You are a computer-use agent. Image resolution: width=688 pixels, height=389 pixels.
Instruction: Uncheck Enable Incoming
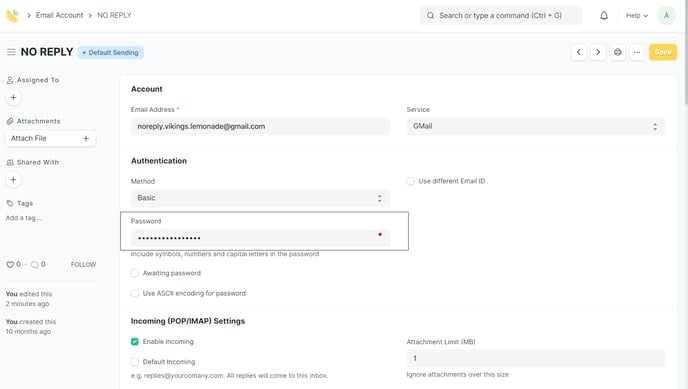click(x=135, y=342)
